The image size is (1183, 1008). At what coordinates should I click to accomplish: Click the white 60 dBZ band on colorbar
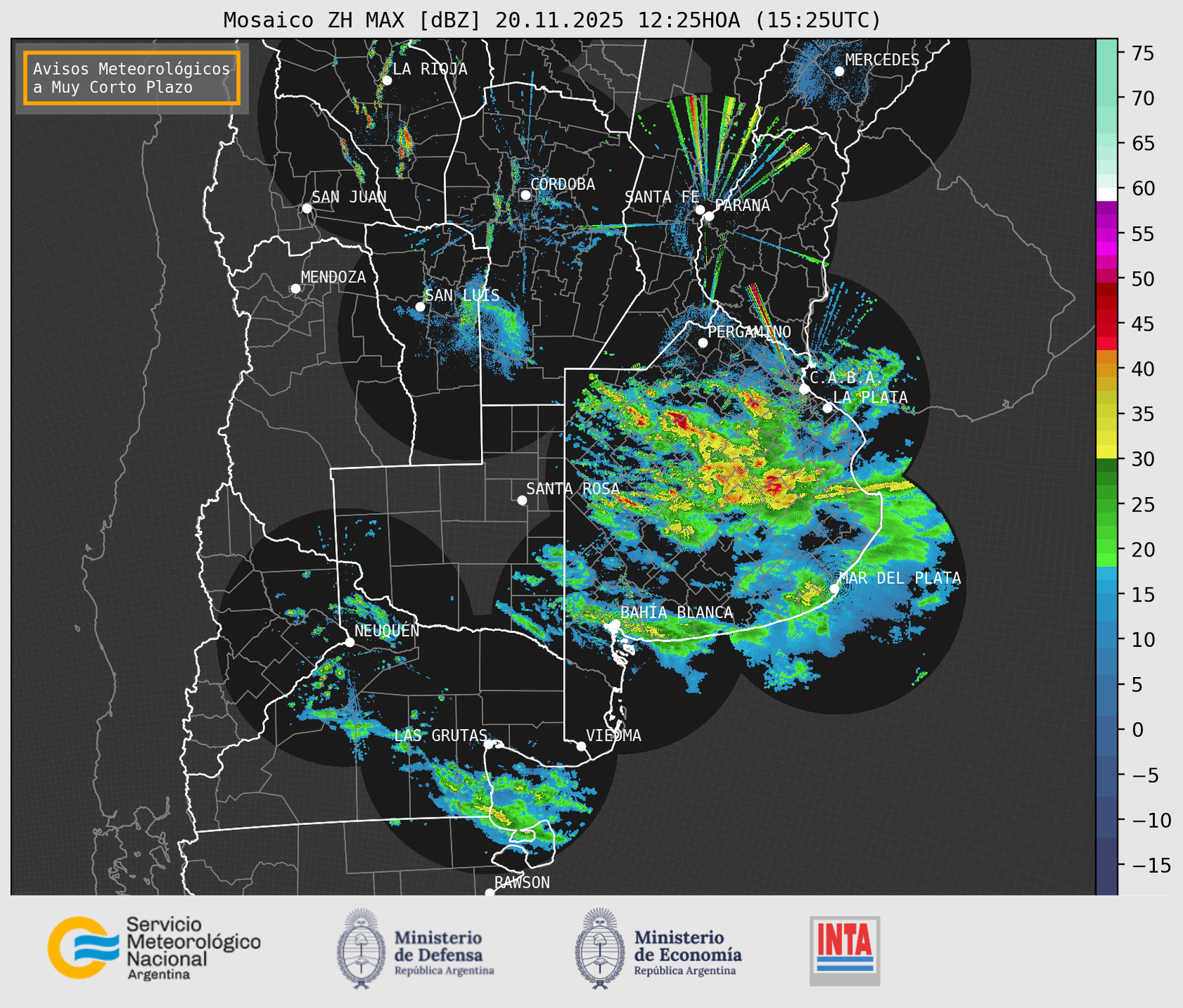point(1107,193)
